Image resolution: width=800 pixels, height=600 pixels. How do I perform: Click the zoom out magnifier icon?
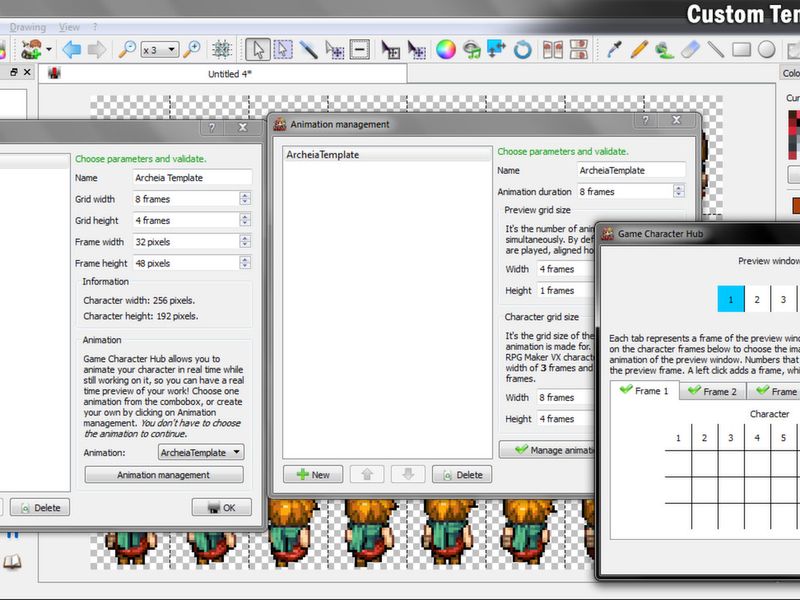(127, 49)
